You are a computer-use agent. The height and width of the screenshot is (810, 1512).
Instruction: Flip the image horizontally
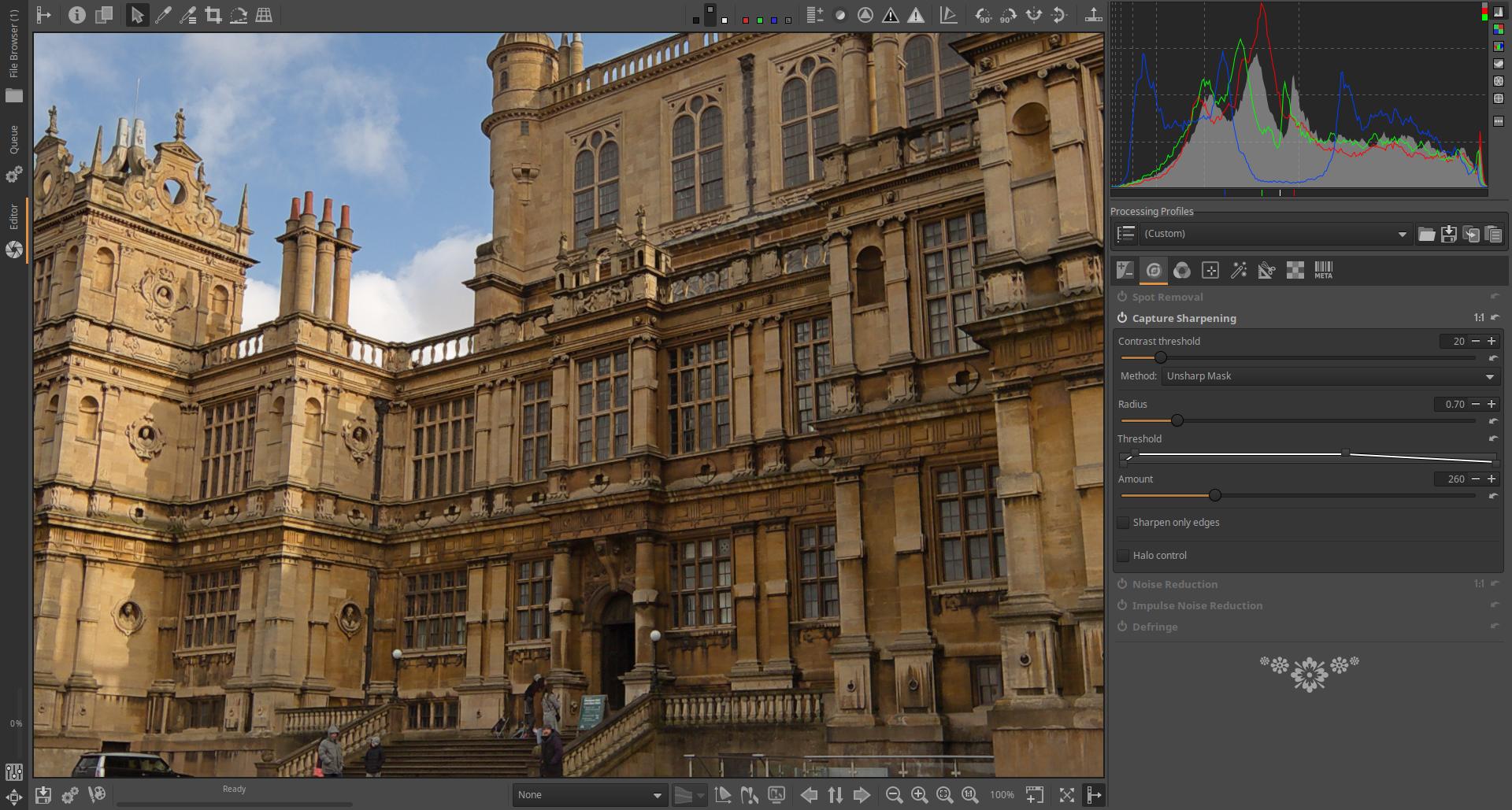tap(1034, 15)
